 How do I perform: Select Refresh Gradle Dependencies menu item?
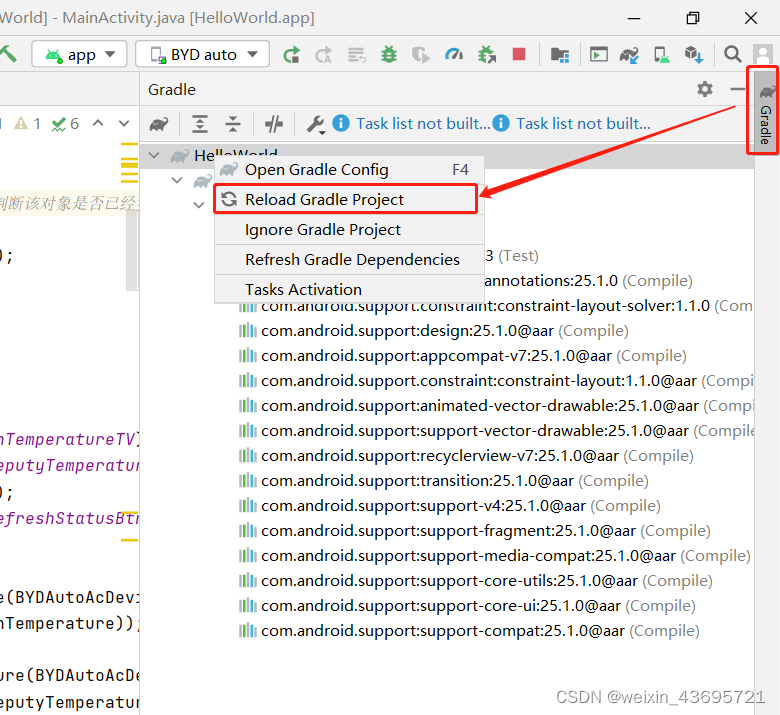349,259
